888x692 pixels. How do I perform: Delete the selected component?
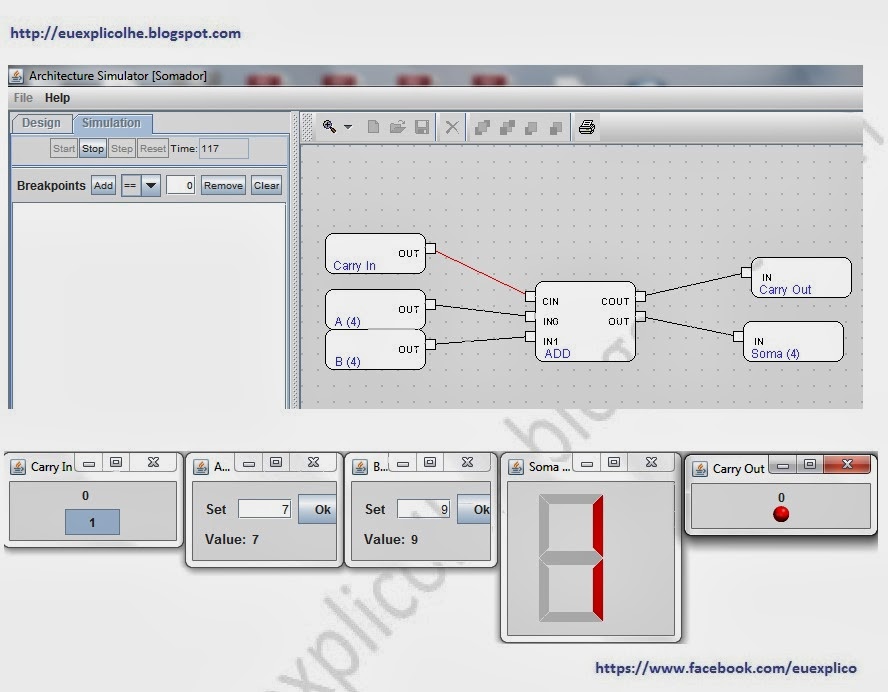point(451,126)
